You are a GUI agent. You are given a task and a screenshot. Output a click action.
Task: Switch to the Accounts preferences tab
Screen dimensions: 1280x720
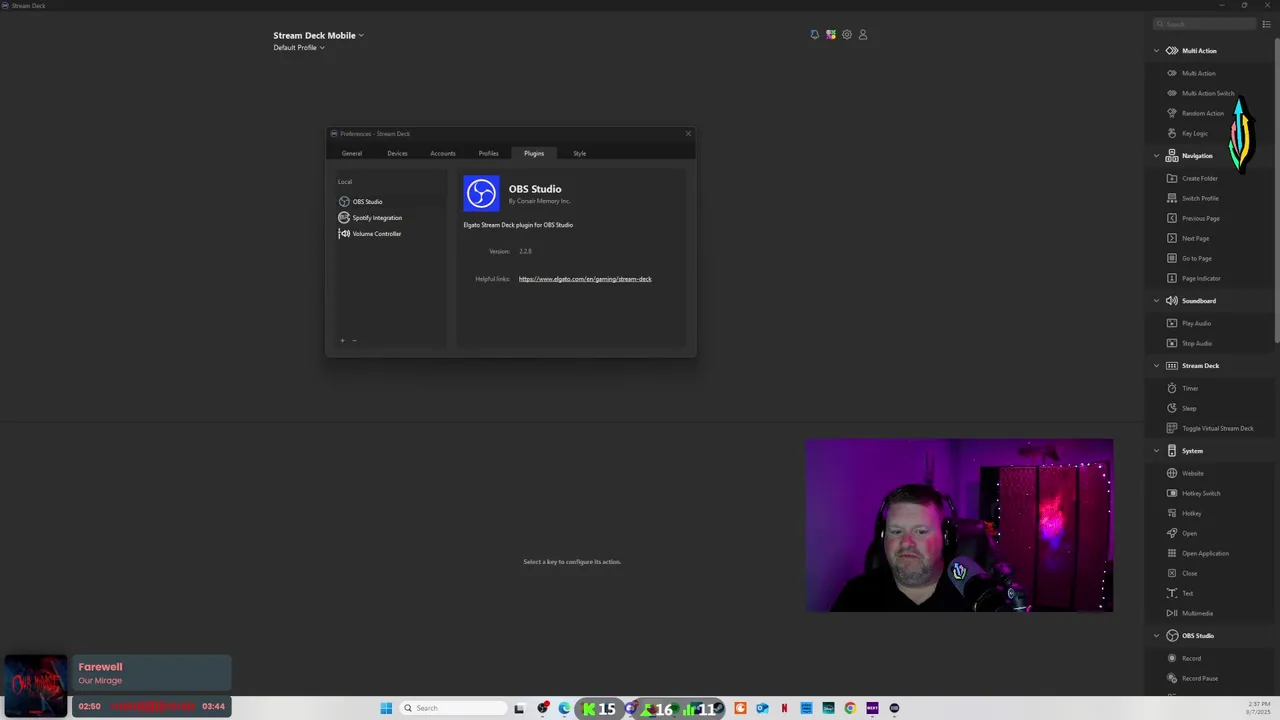click(443, 153)
